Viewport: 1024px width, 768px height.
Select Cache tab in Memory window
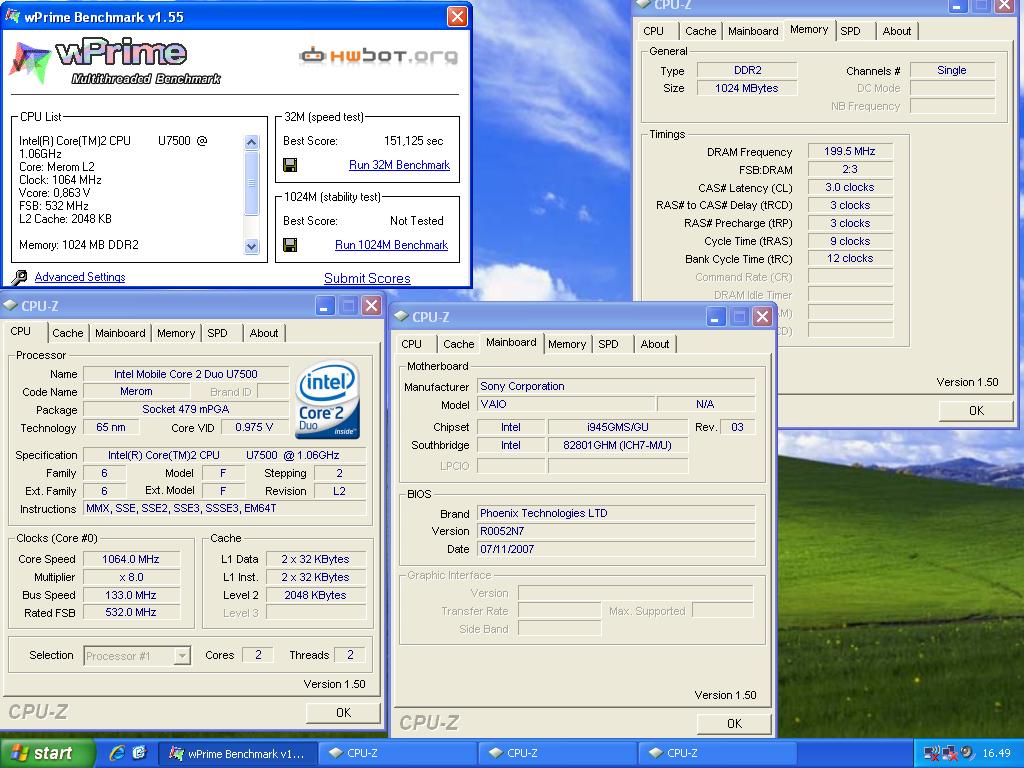[x=701, y=31]
